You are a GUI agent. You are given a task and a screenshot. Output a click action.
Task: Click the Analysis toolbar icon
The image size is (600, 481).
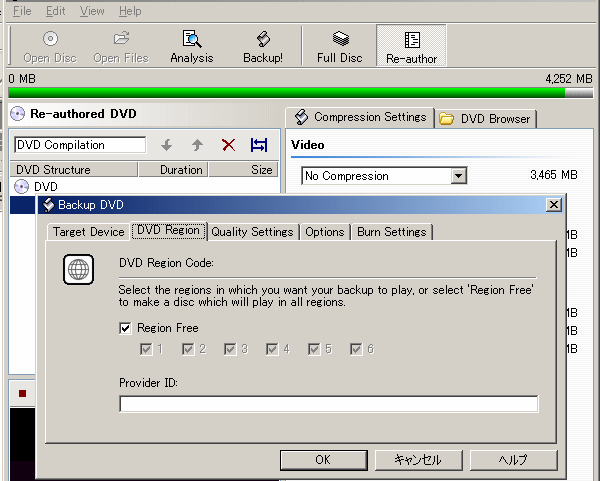tap(191, 46)
